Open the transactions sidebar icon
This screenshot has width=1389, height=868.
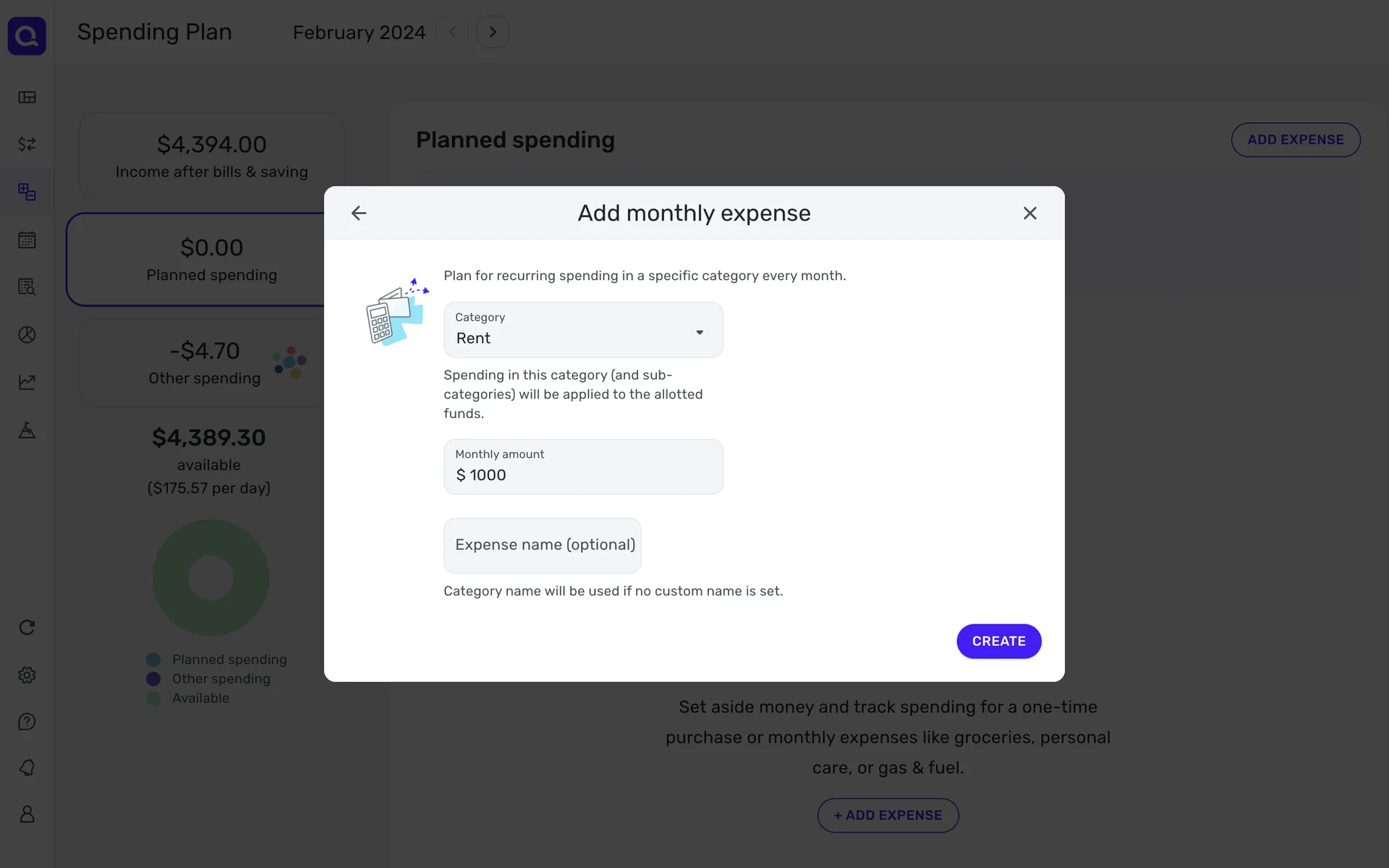click(x=27, y=145)
